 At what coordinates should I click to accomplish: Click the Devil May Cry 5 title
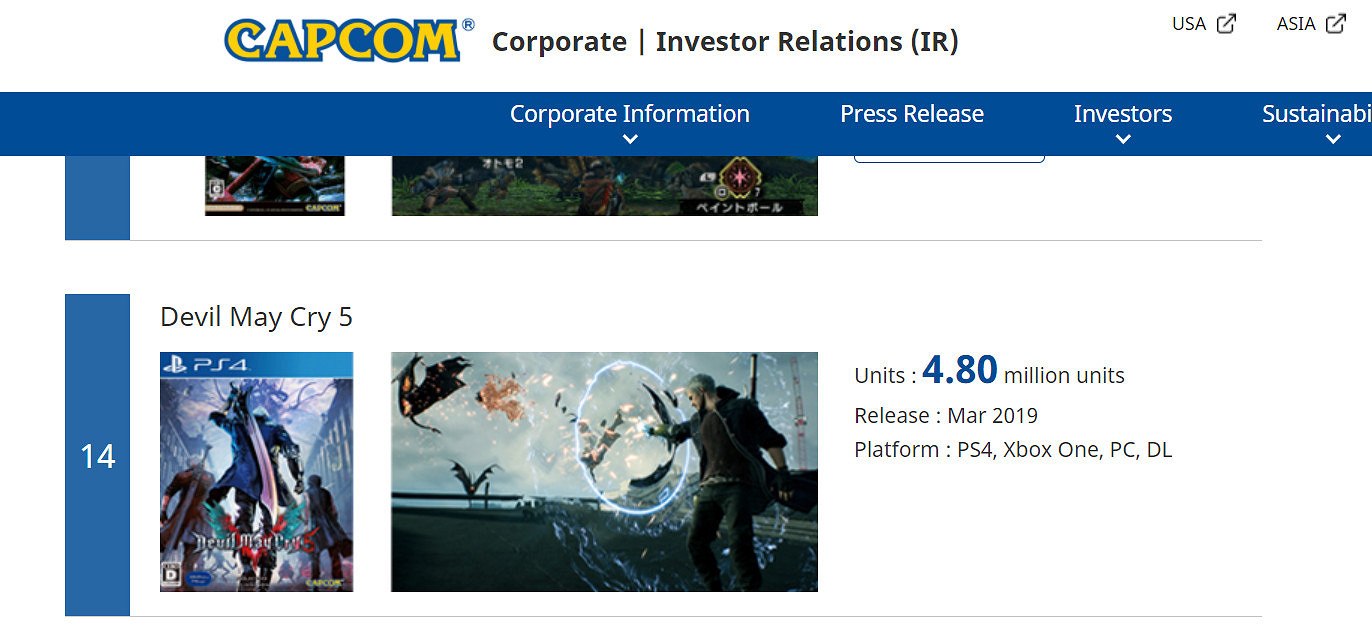tap(257, 317)
